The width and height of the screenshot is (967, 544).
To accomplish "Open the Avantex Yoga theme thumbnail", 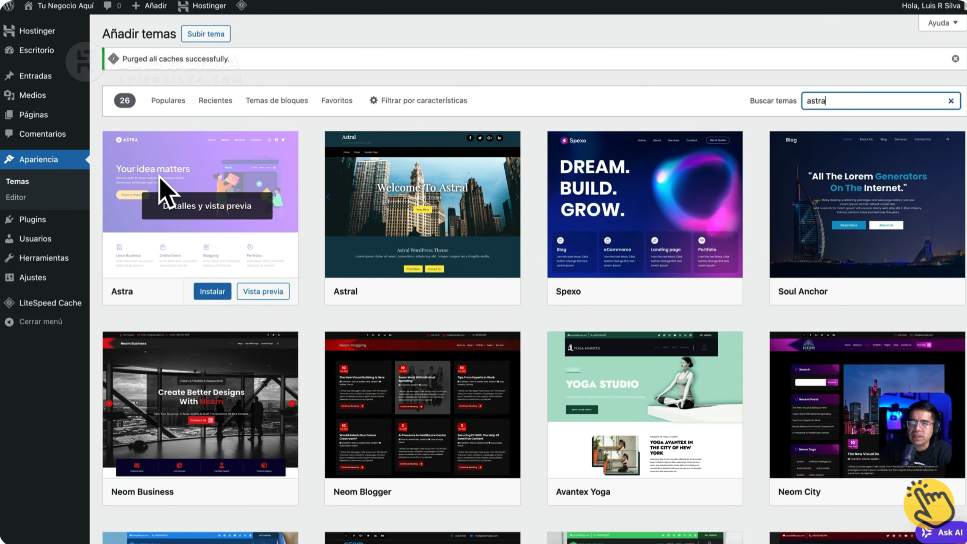I will point(644,405).
